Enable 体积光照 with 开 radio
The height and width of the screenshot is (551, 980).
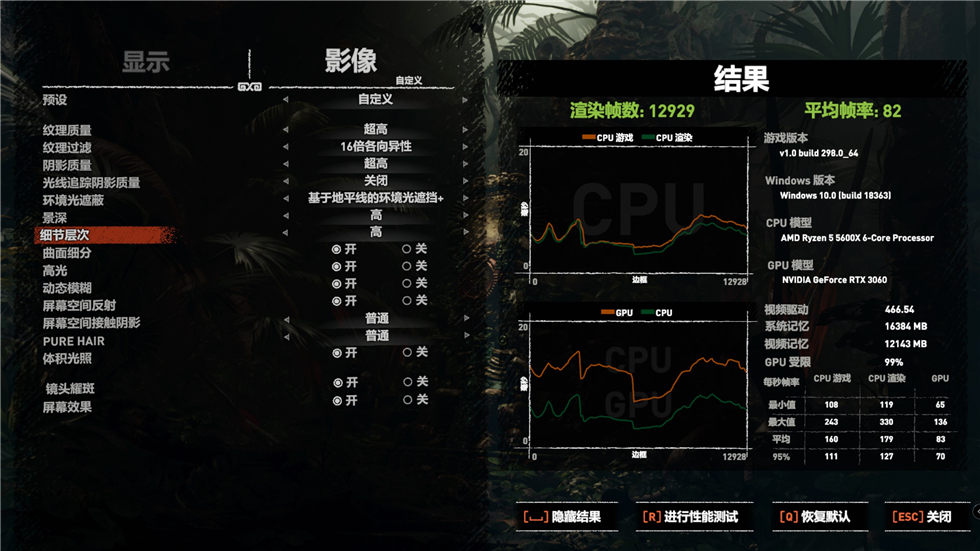coord(337,353)
